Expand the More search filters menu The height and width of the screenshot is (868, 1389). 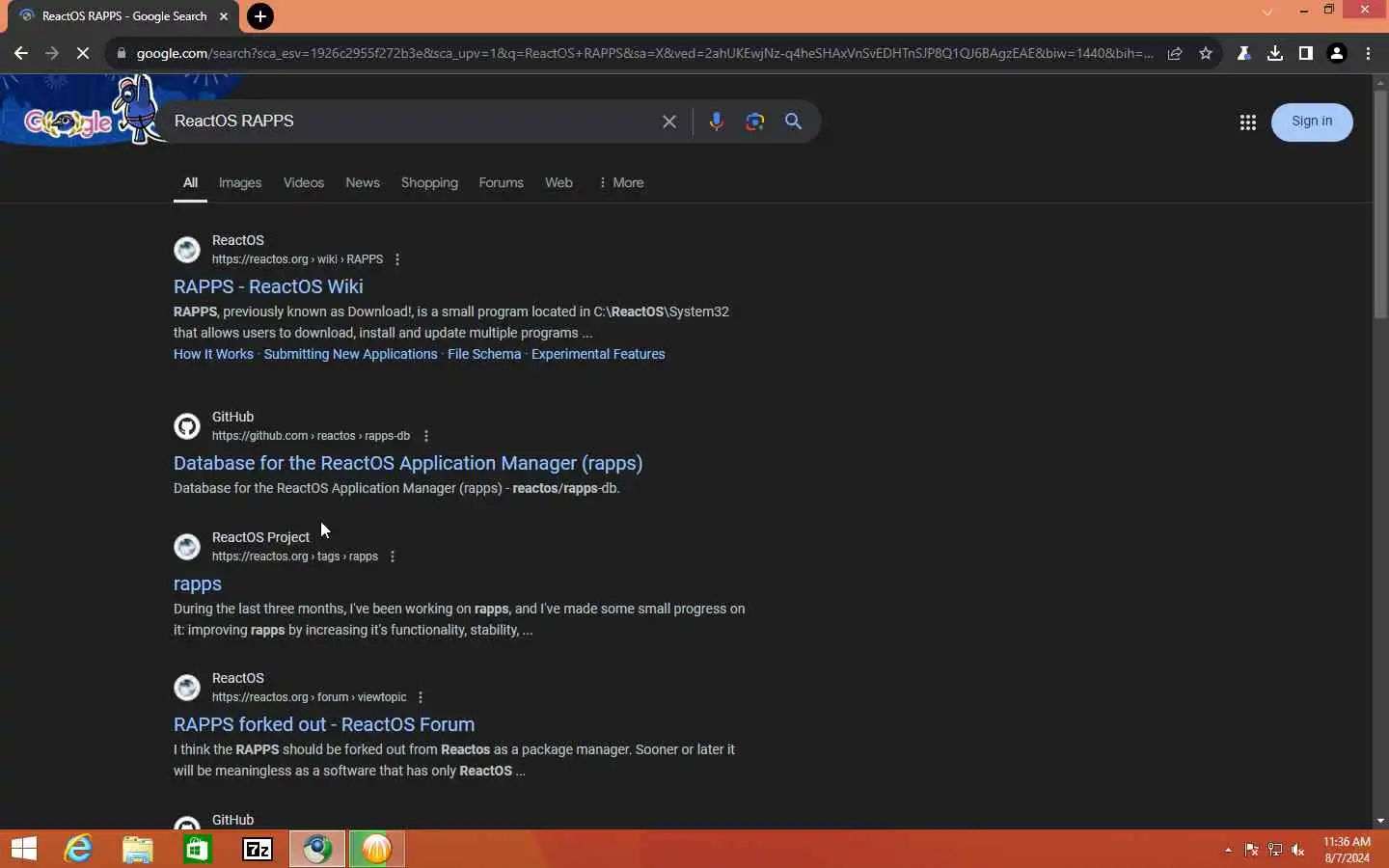[x=620, y=182]
